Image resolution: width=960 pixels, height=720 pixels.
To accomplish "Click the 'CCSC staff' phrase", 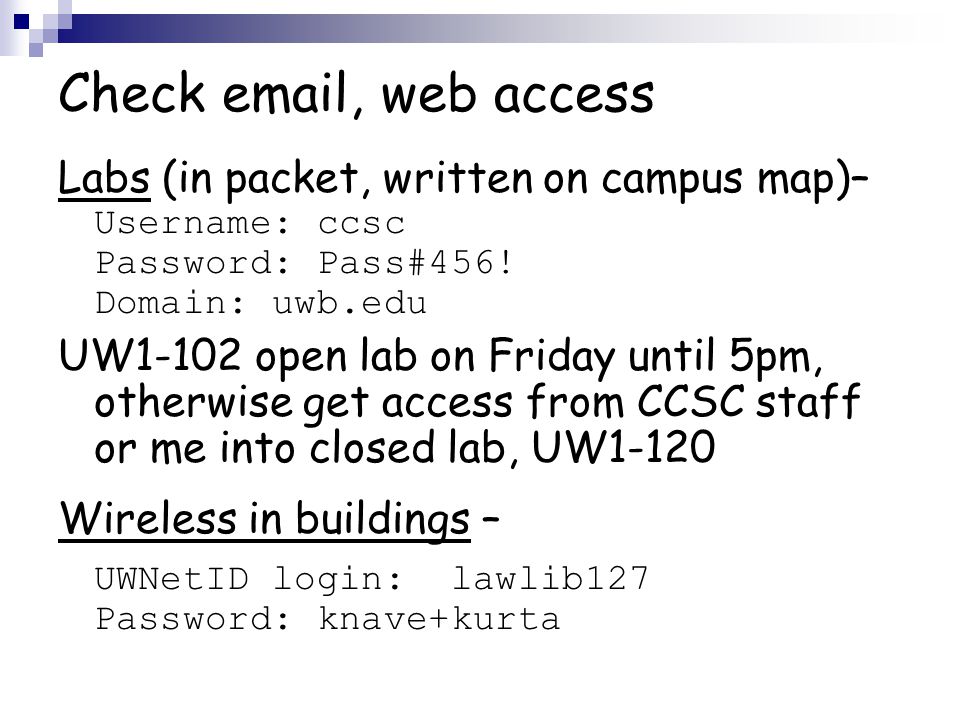I will click(x=749, y=402).
